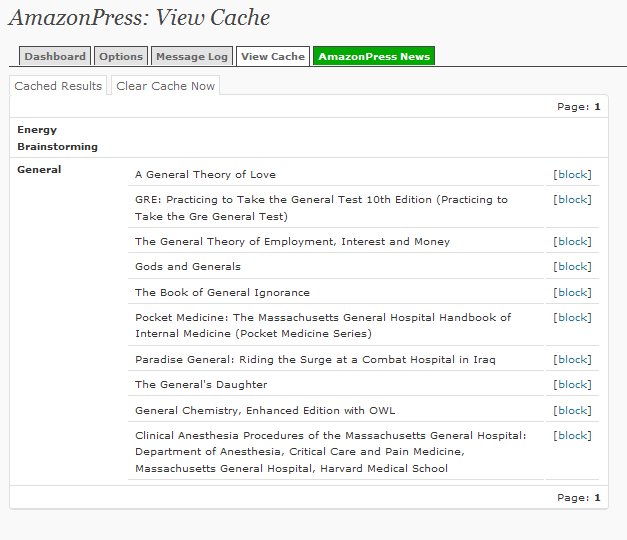
Task: Open the Message Log tab
Action: point(192,56)
